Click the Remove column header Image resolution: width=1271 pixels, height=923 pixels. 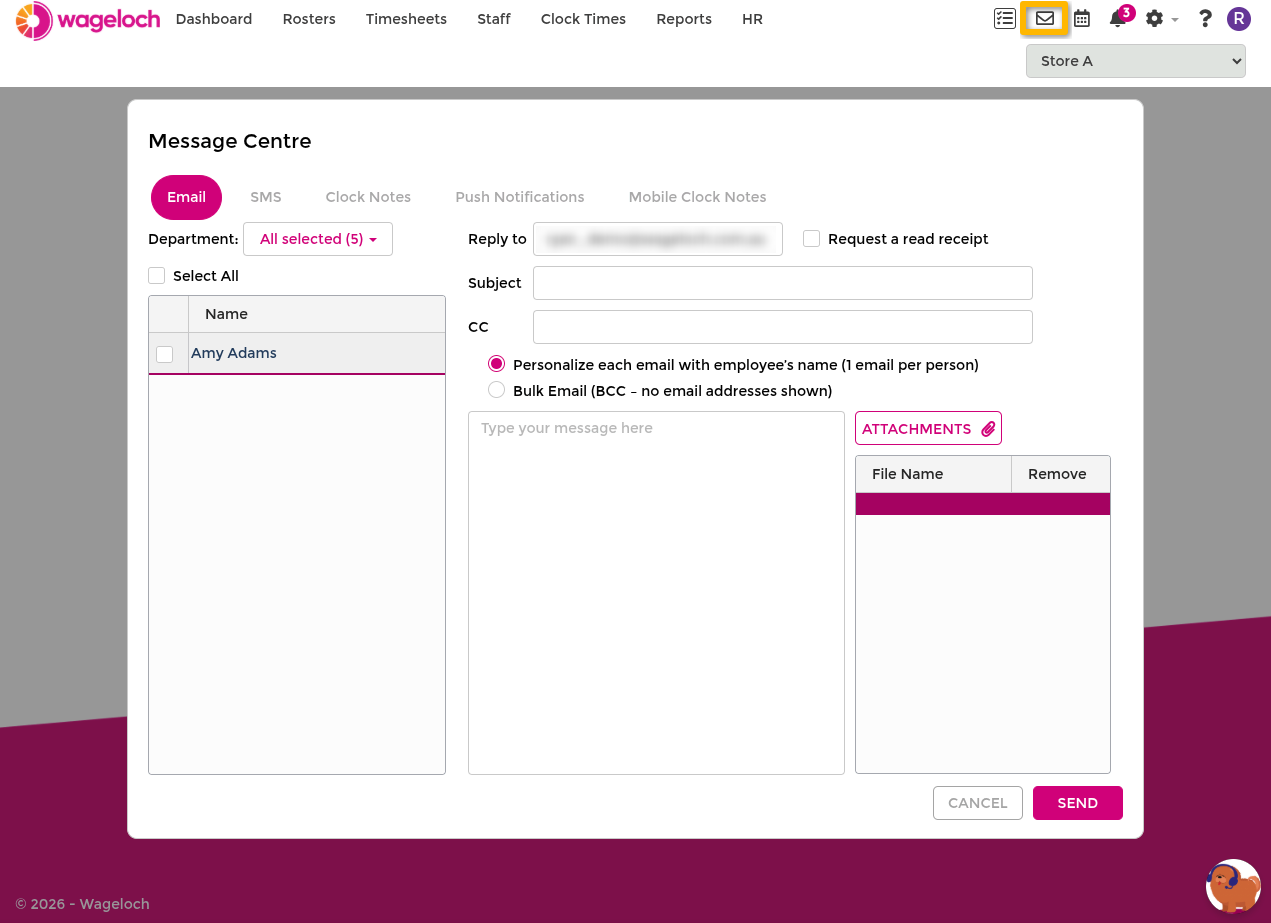coord(1061,474)
